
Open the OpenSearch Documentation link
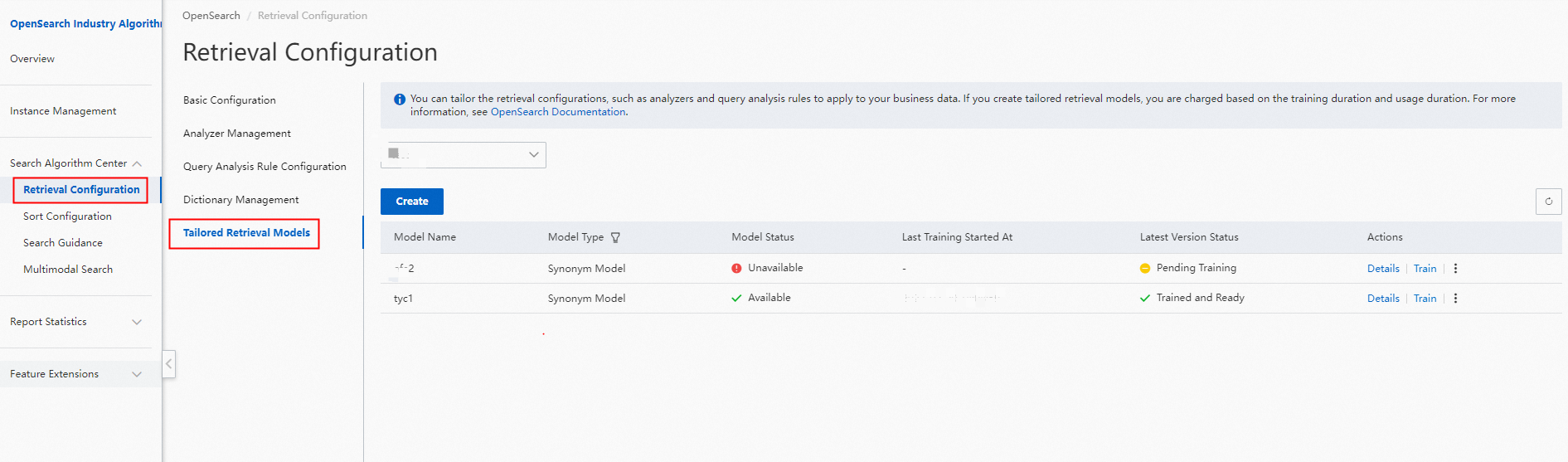point(558,112)
